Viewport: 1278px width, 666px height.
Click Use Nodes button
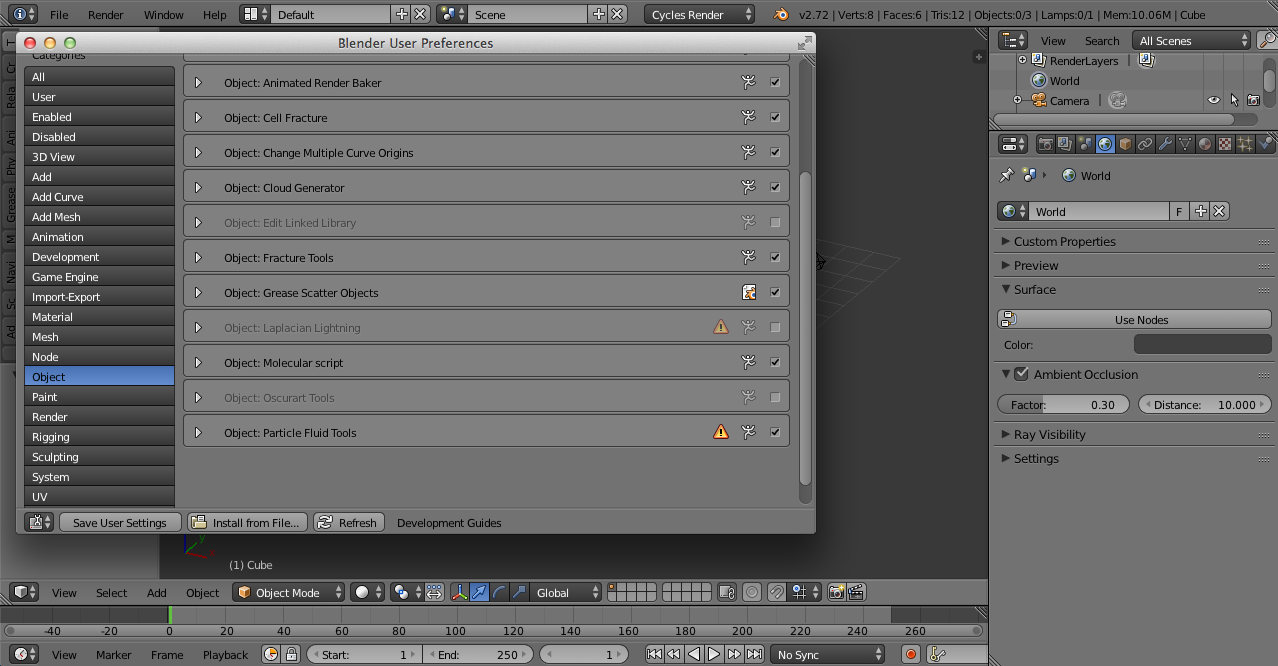1134,319
